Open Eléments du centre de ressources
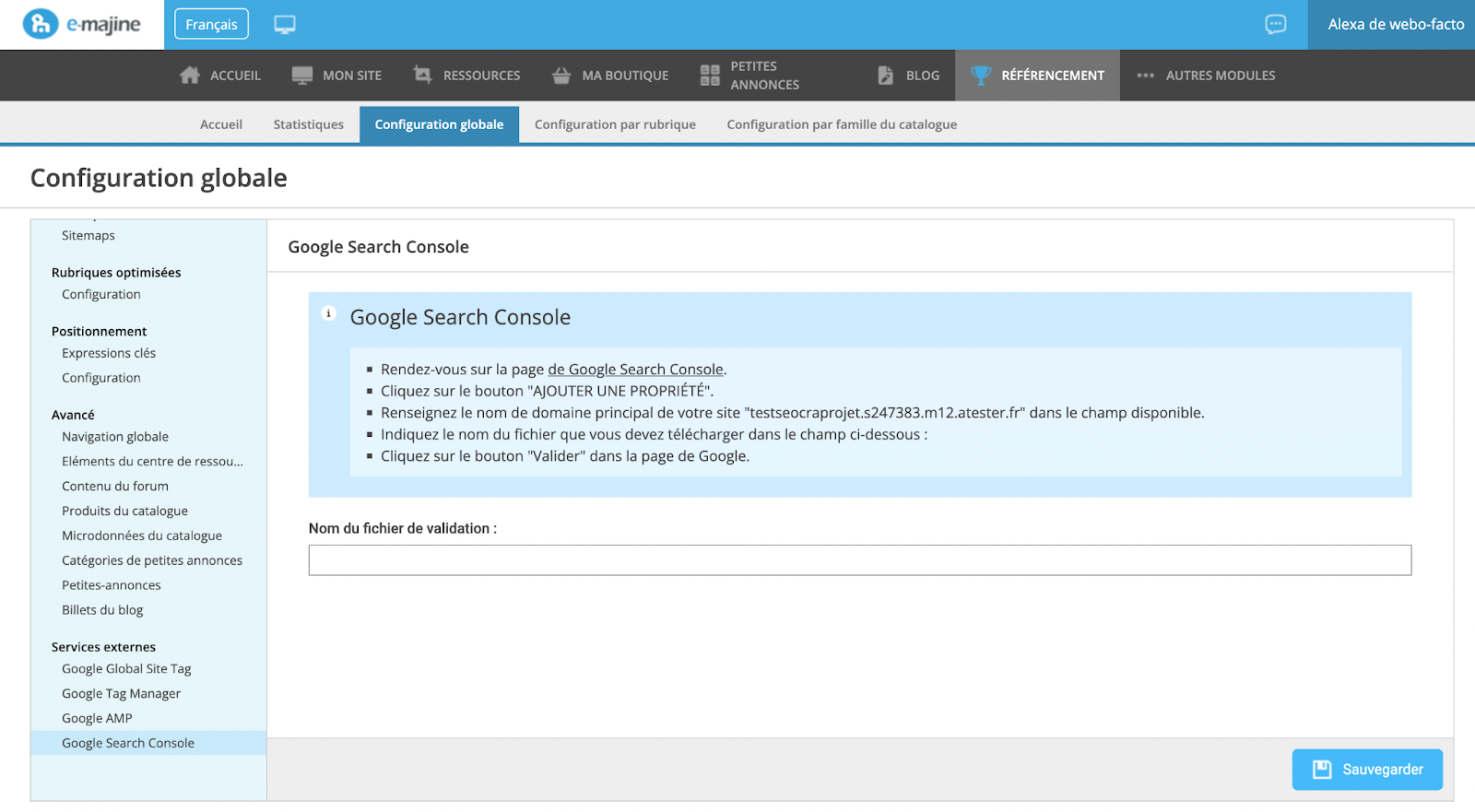 point(152,463)
